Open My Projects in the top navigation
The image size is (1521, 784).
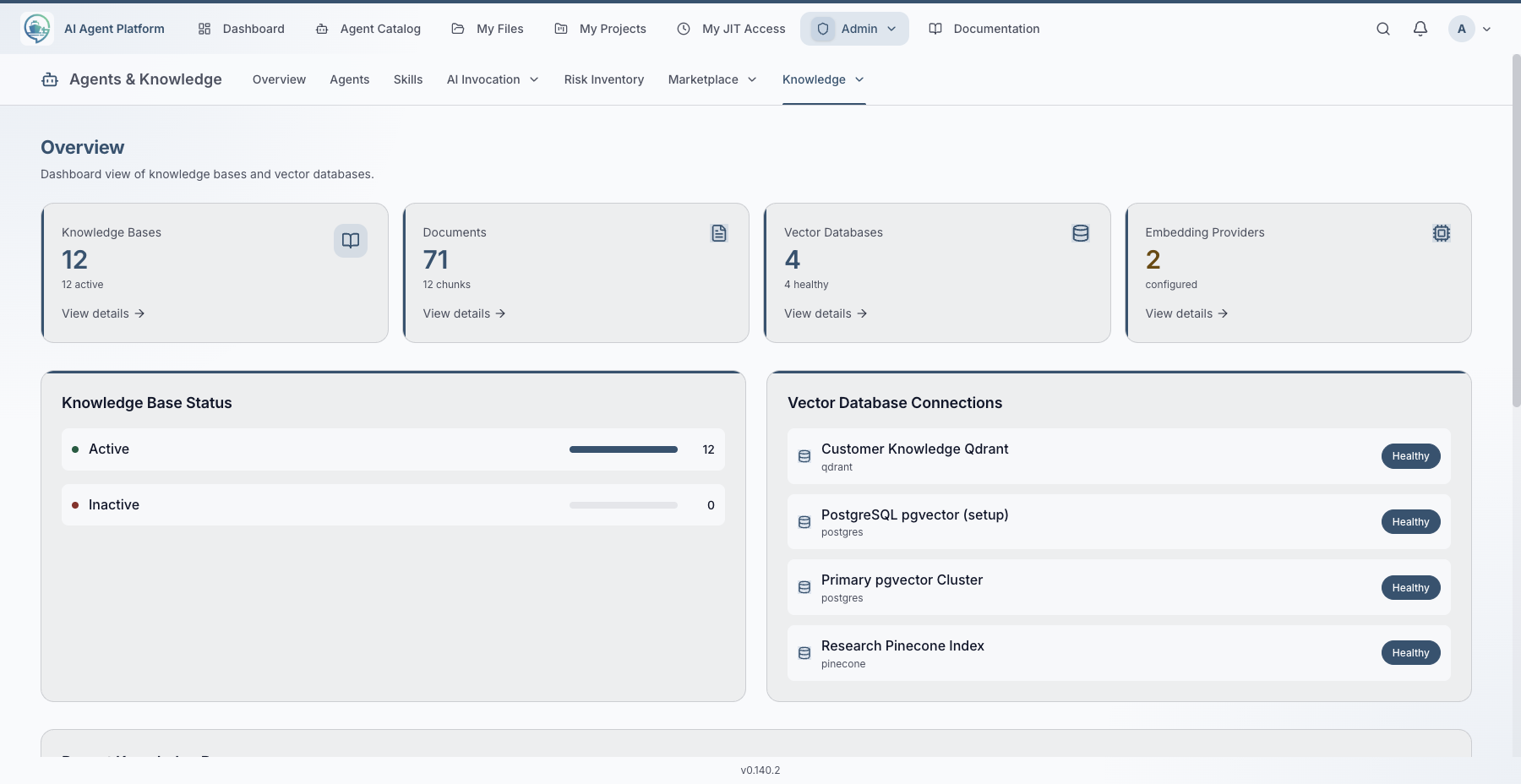coord(600,29)
